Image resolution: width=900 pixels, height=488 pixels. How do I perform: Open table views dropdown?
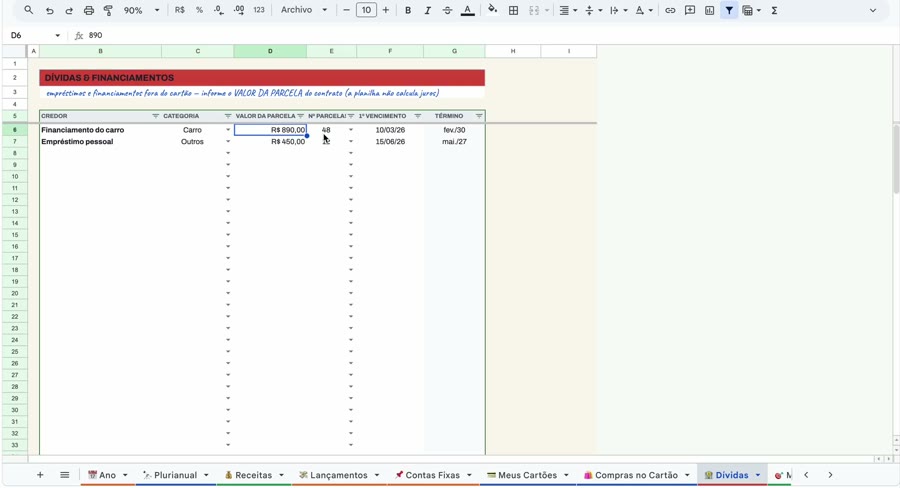click(751, 10)
